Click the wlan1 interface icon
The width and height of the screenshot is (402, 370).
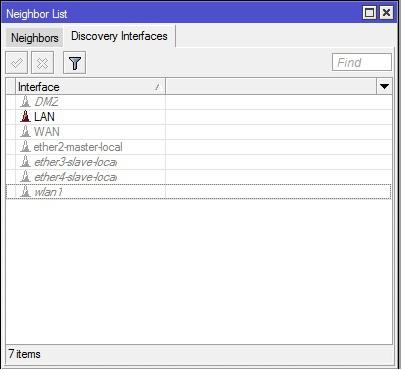(x=25, y=192)
